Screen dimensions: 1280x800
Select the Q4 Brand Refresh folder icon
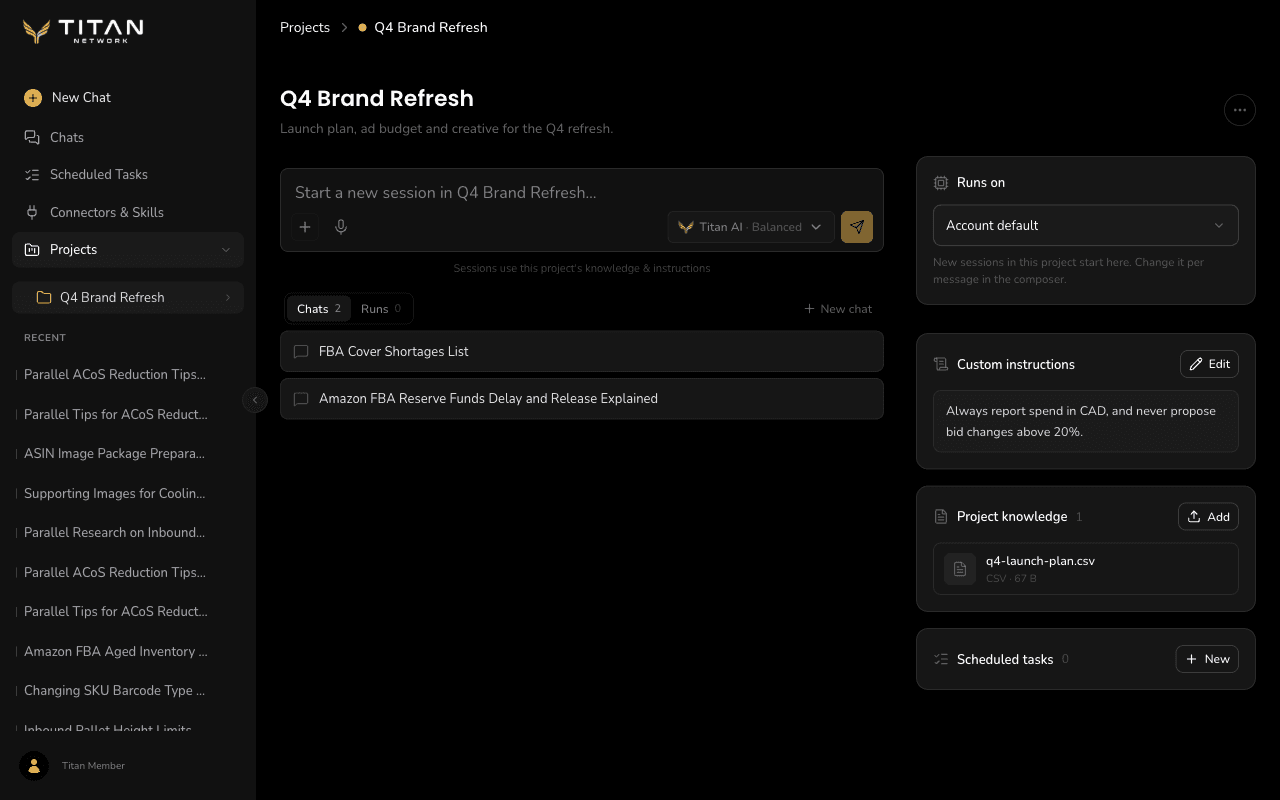coord(43,297)
